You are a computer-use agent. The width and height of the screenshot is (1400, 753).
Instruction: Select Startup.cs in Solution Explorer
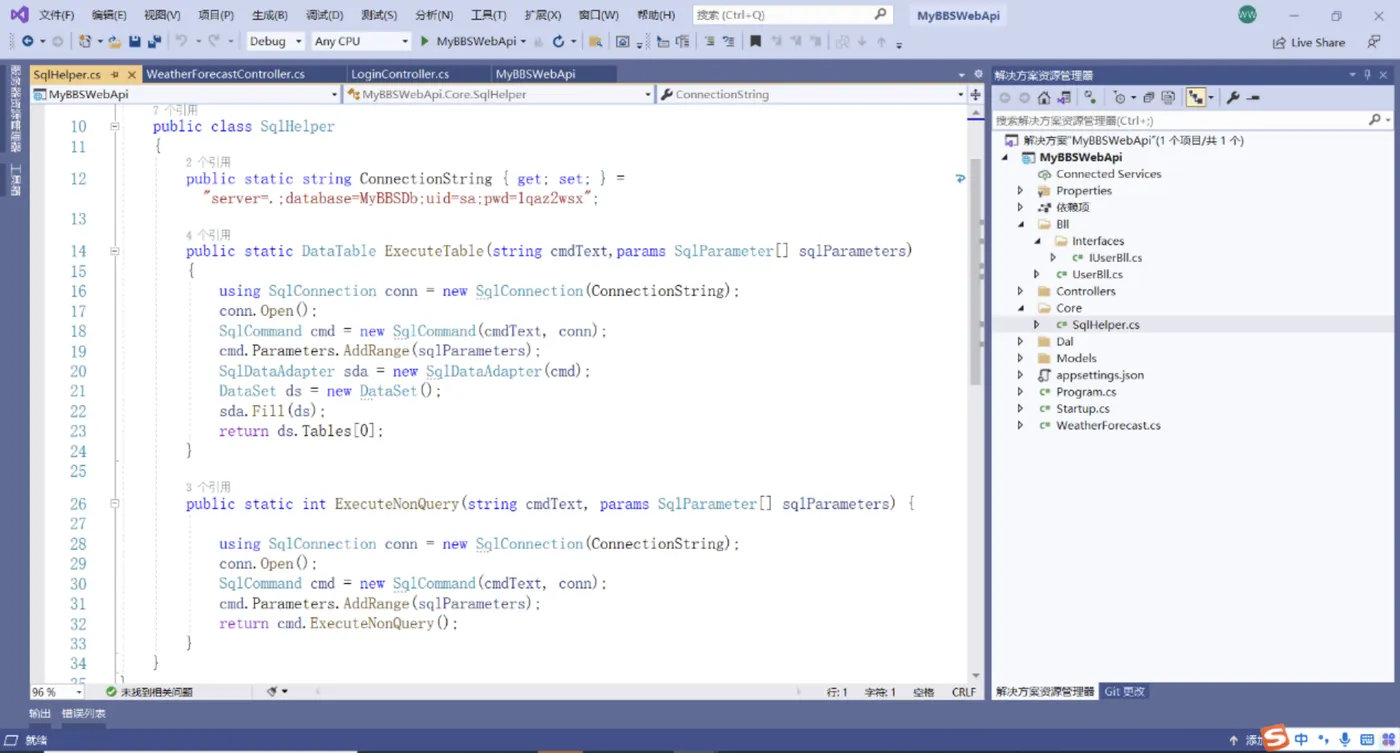pos(1083,408)
